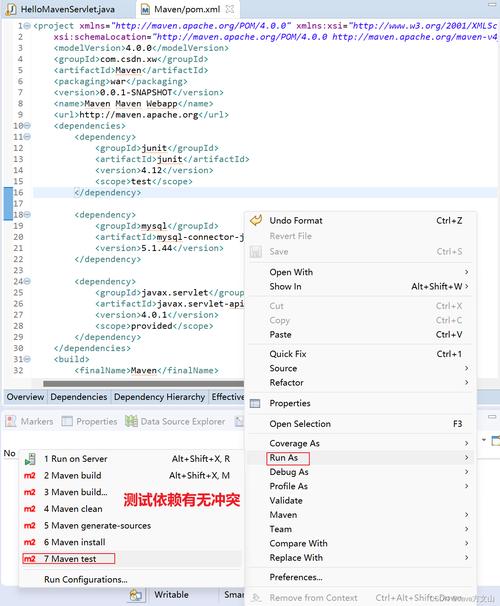Select 1 Run on Server
The image size is (500, 606).
[131, 459]
